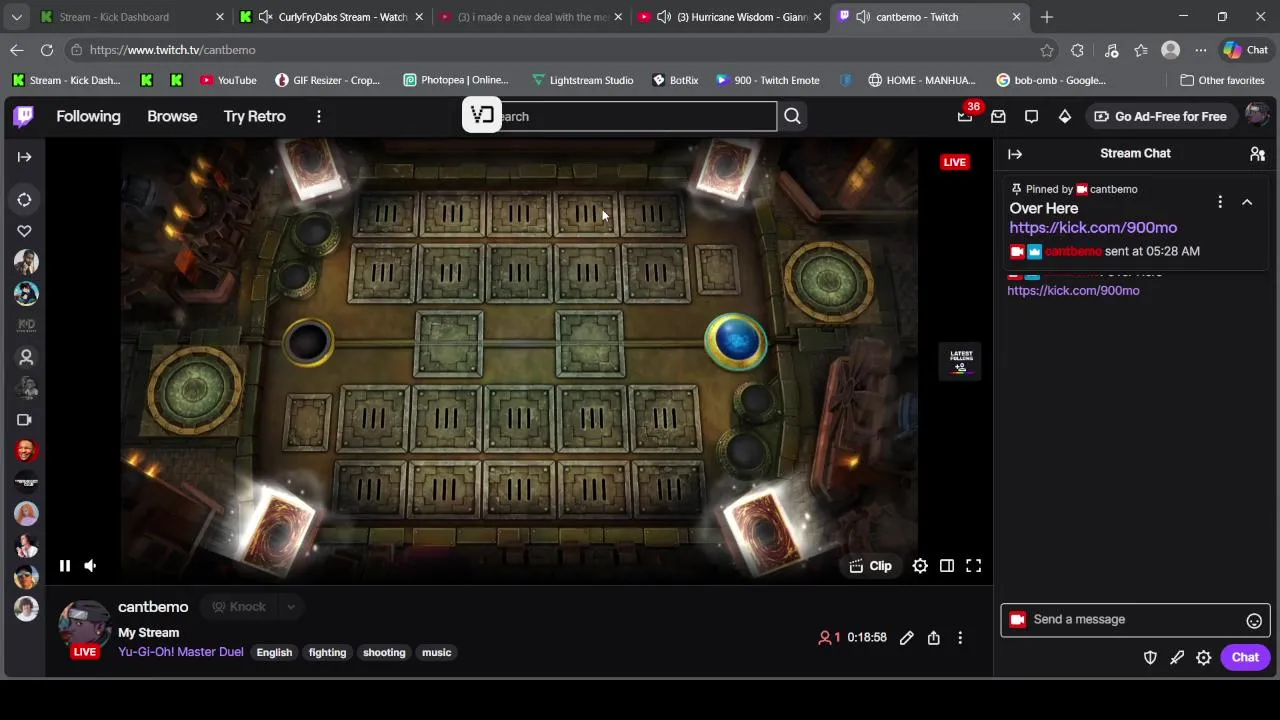Image resolution: width=1280 pixels, height=720 pixels.
Task: Collapse the pinned message chevron
Action: pyautogui.click(x=1247, y=202)
